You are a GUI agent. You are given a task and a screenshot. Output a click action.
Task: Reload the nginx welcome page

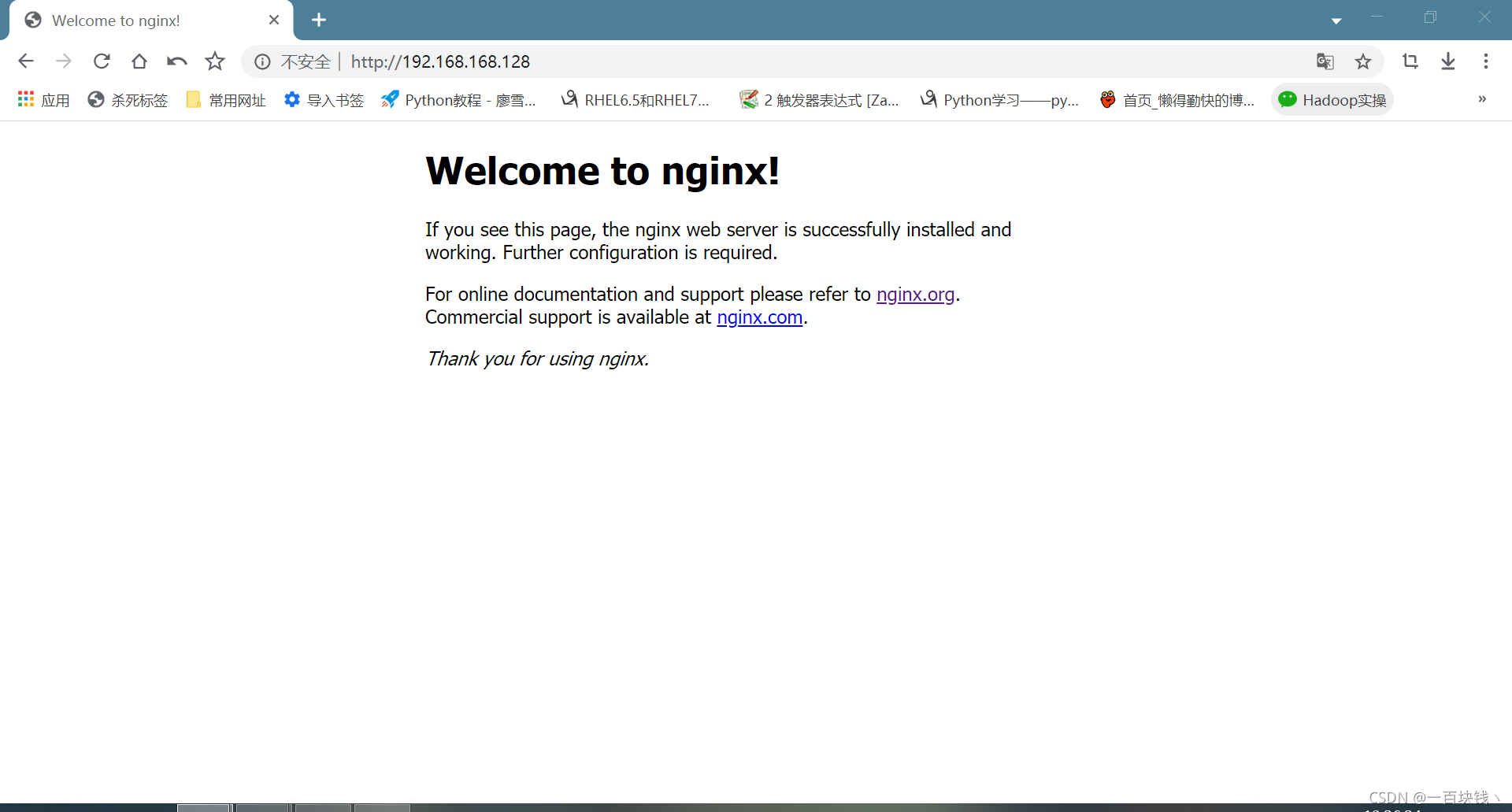tap(102, 61)
